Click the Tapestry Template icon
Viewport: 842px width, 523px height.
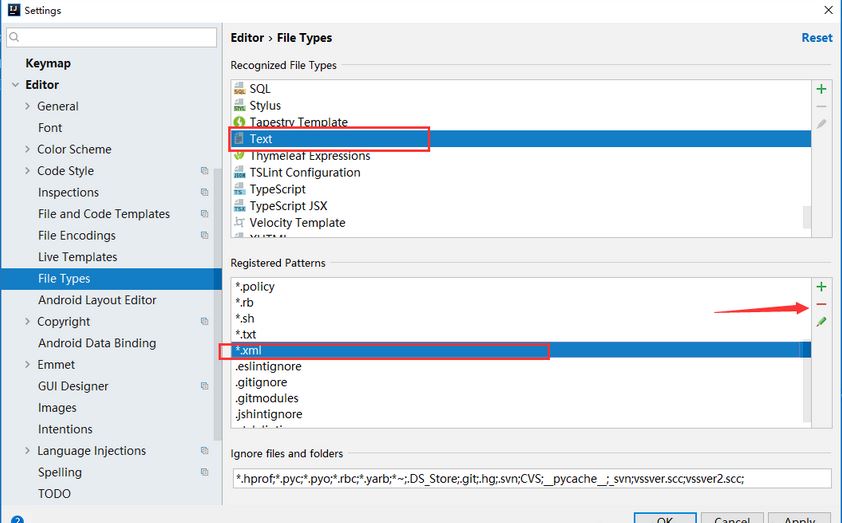[239, 122]
